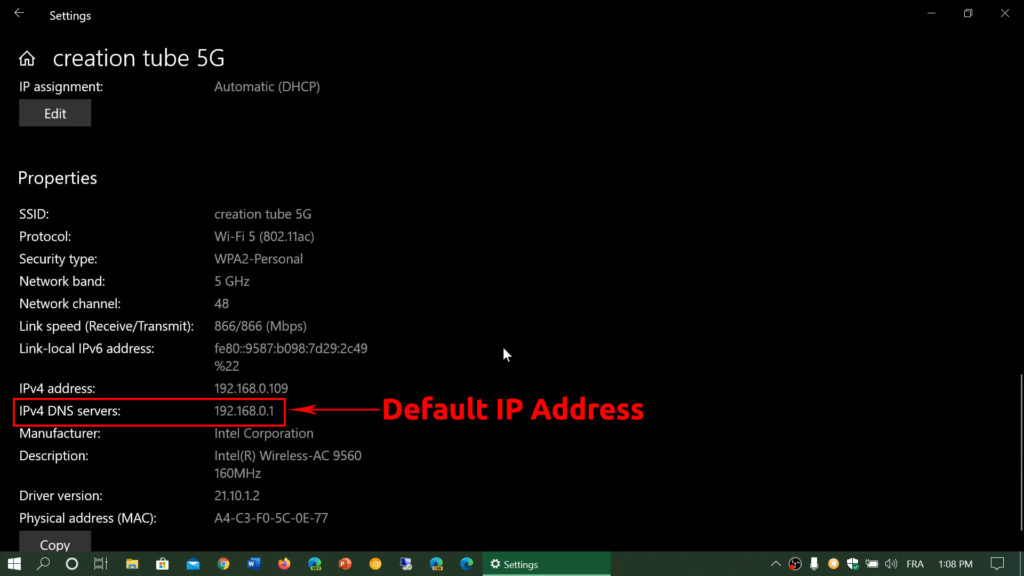This screenshot has width=1024, height=576.
Task: Open Windows Security from the system tray
Action: (x=851, y=564)
